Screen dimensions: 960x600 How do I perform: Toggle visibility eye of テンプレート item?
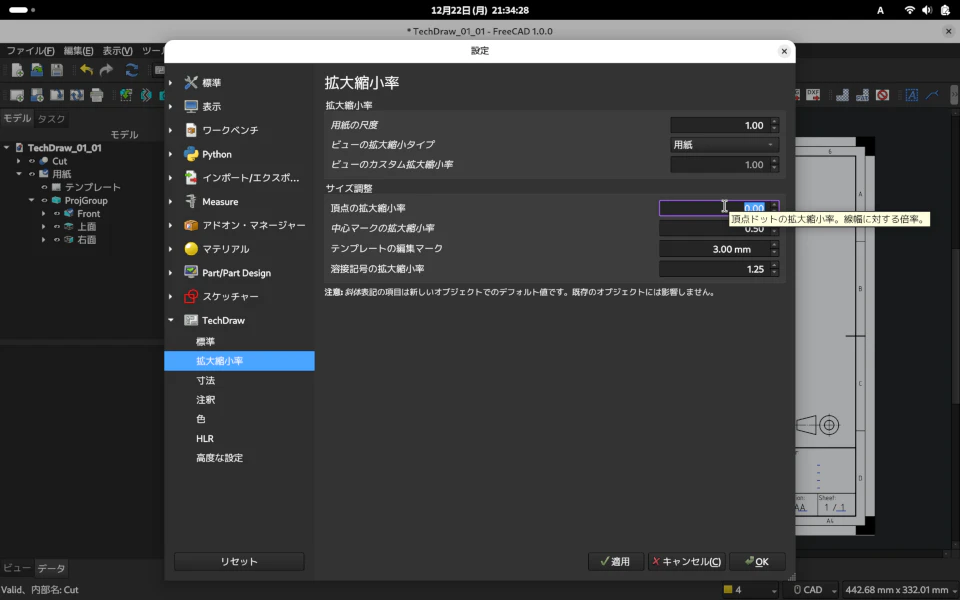[44, 187]
